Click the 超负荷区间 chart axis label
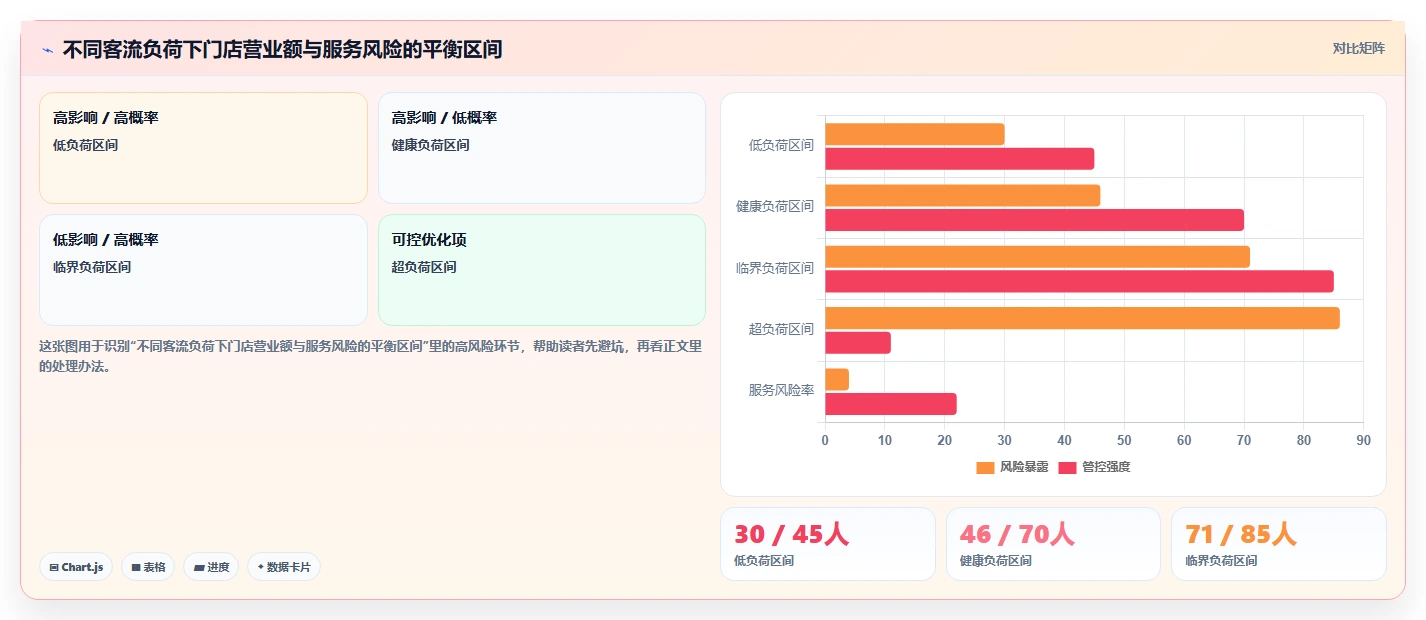Screen dimensions: 1426x620 [781, 329]
